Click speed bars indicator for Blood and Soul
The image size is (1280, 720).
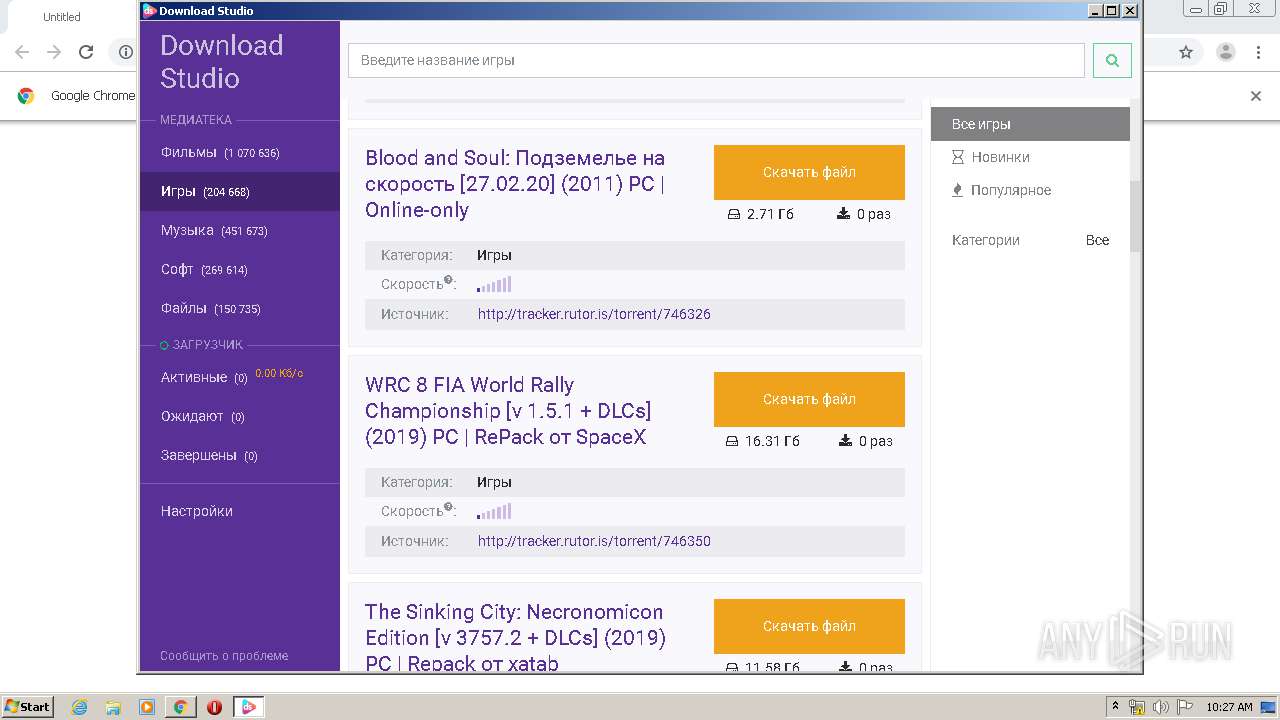tap(494, 284)
